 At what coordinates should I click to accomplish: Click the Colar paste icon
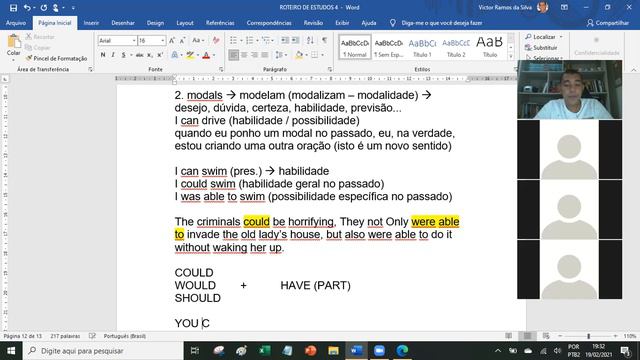click(x=13, y=42)
